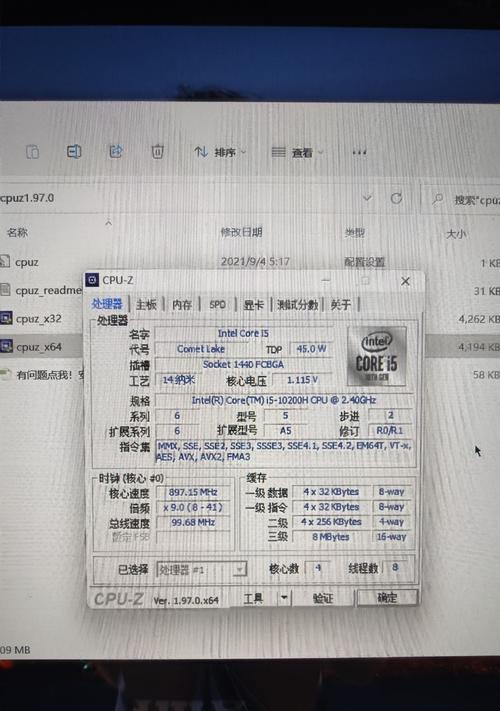The width and height of the screenshot is (500, 711).
Task: Click the rename icon in Explorer toolbar
Action: point(74,151)
